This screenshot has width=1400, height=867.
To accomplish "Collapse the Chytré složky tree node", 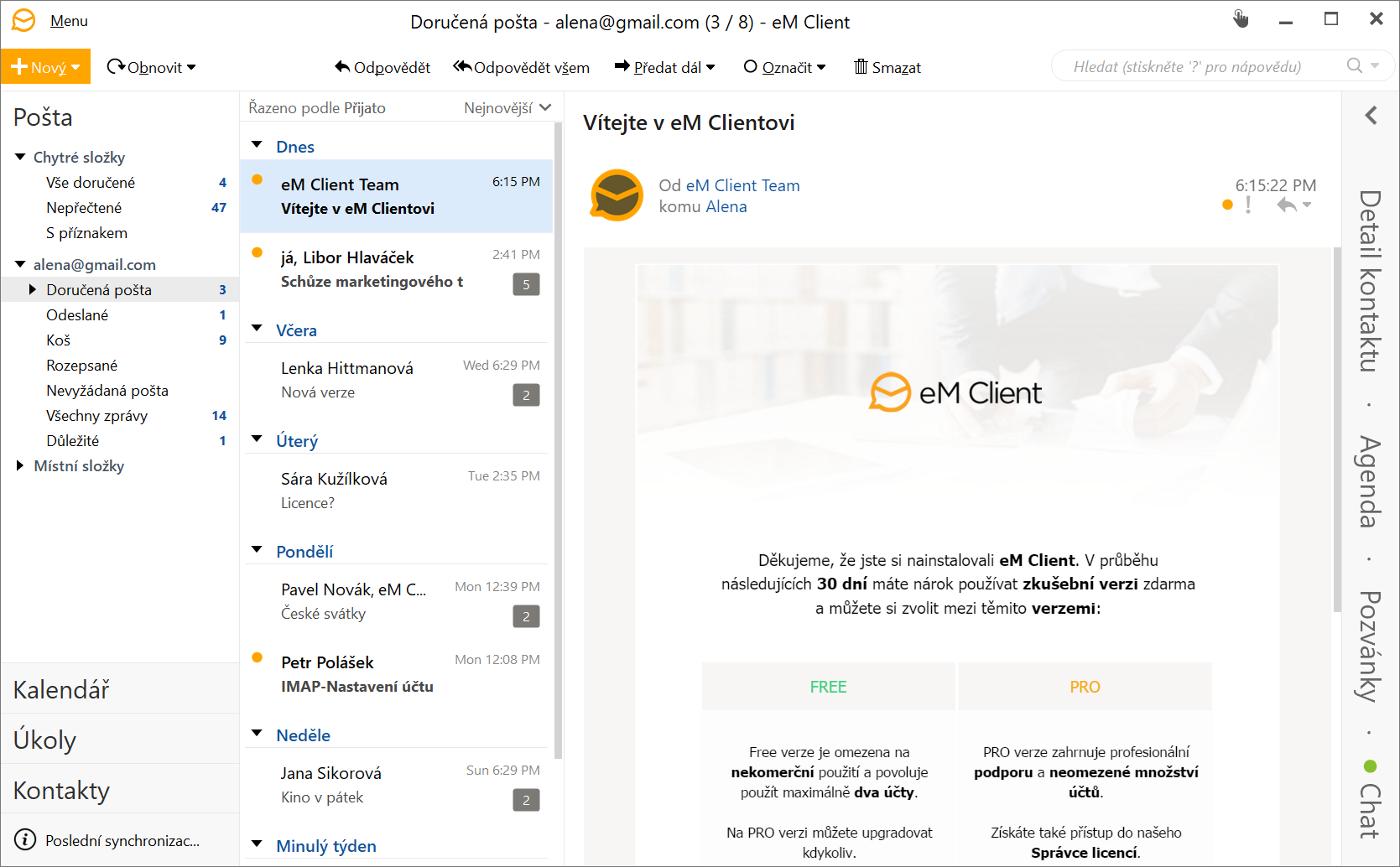I will 20,158.
